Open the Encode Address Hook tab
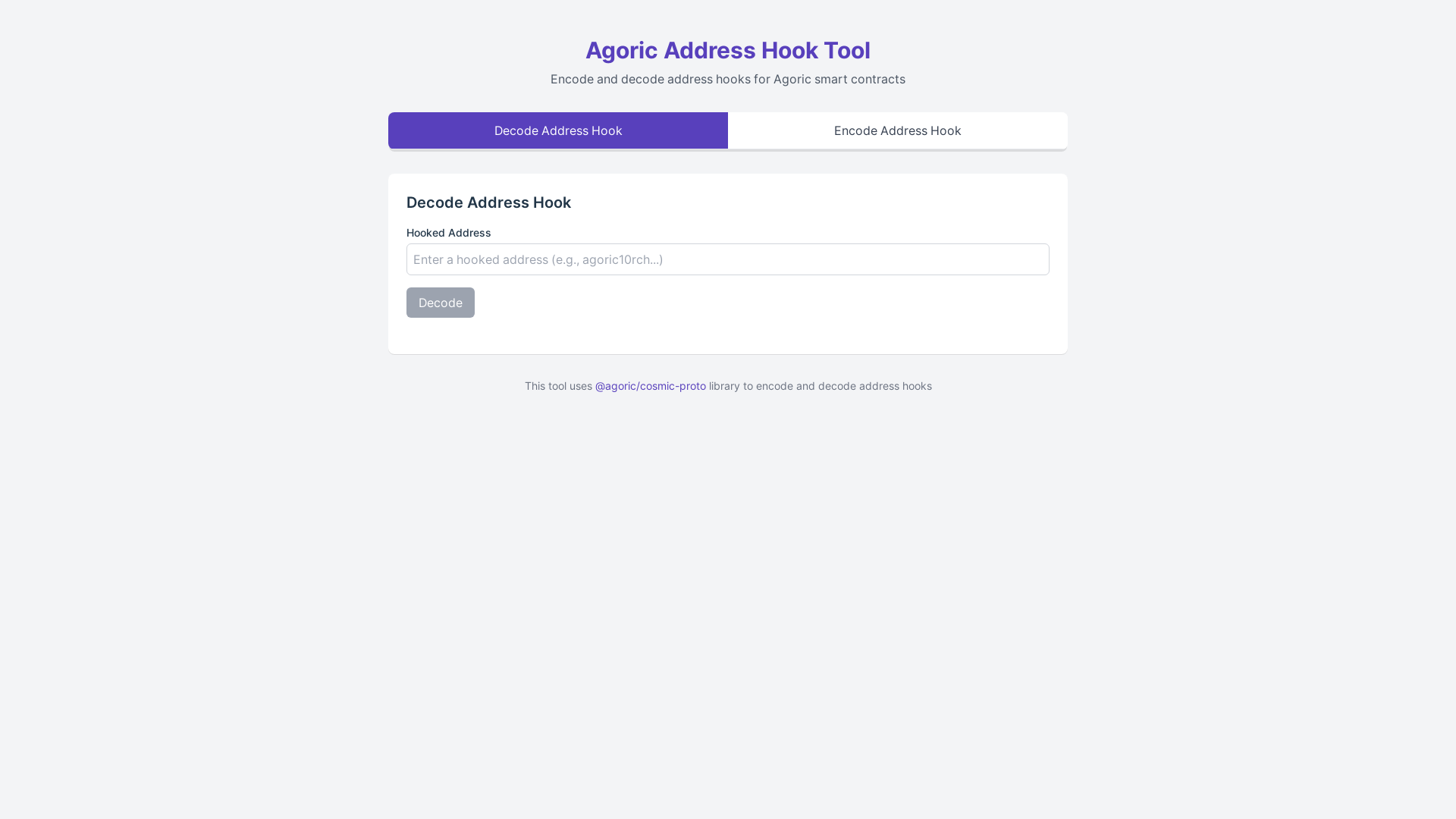This screenshot has height=819, width=1456. tap(898, 130)
